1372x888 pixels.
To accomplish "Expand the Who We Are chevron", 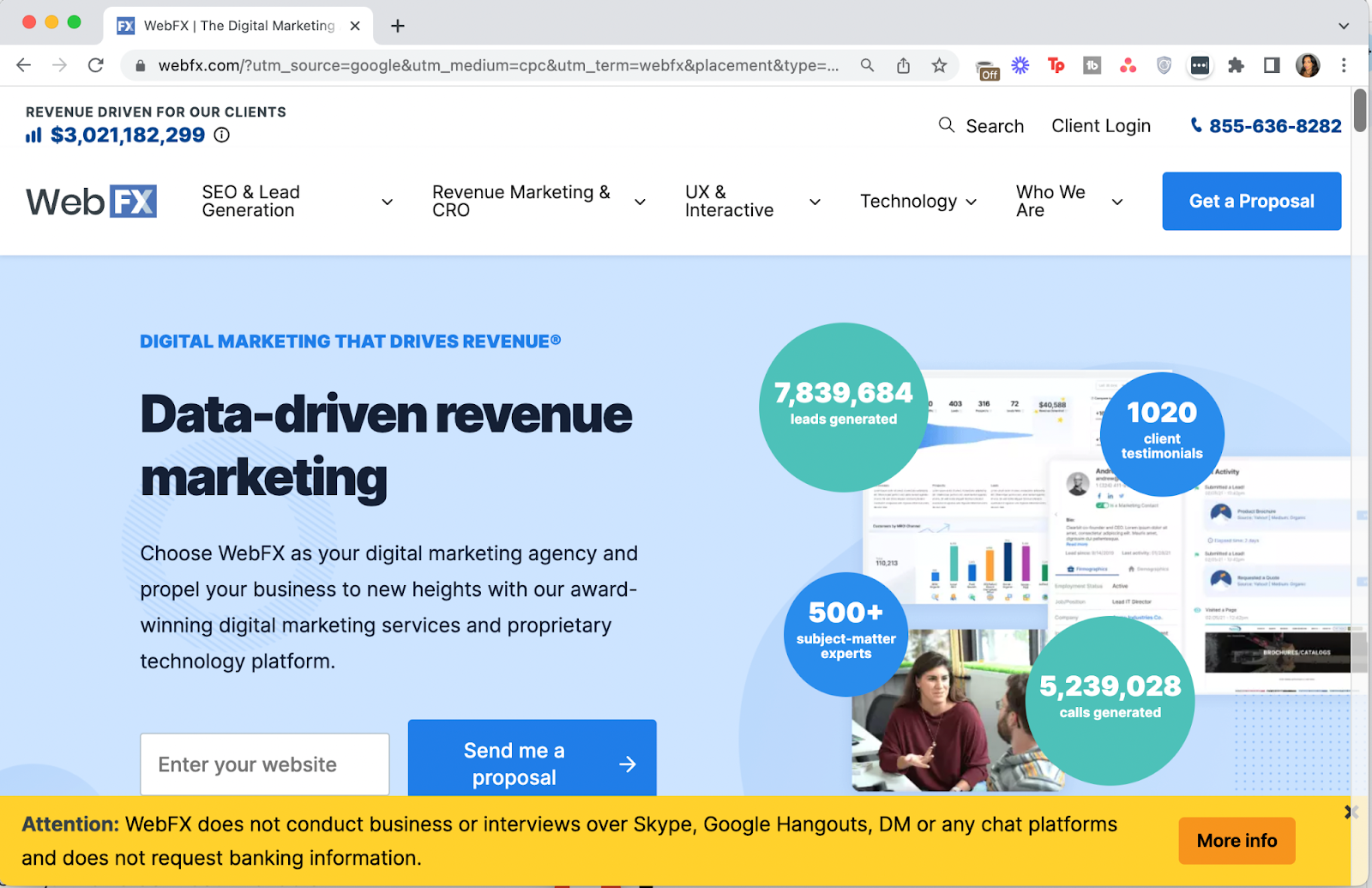I will pyautogui.click(x=1117, y=202).
